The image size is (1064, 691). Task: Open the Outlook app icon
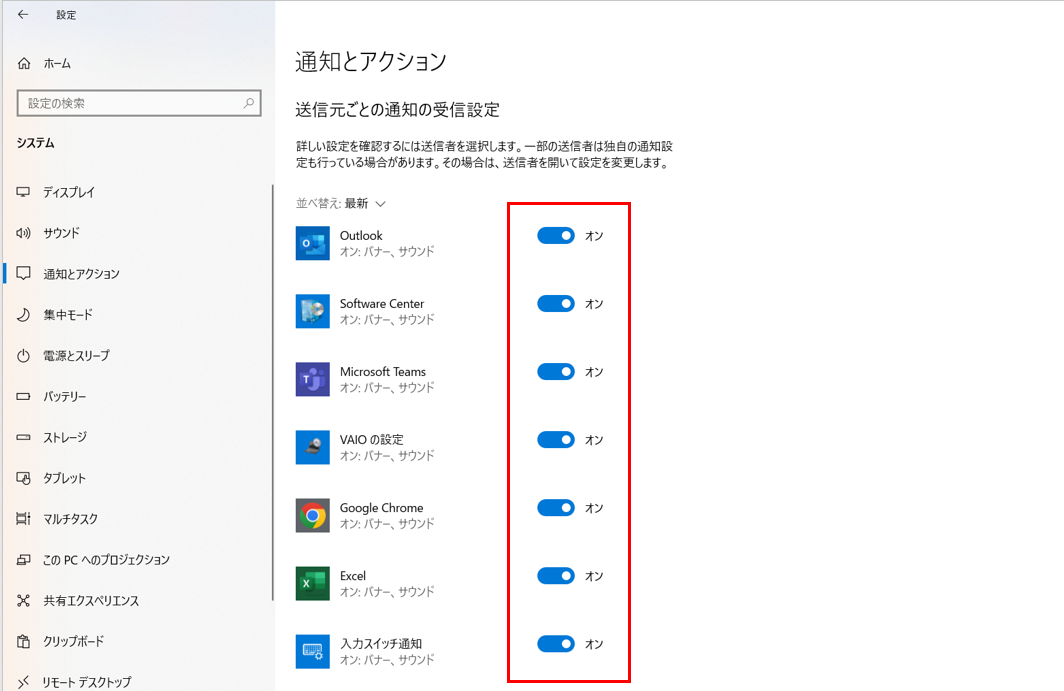click(x=313, y=243)
